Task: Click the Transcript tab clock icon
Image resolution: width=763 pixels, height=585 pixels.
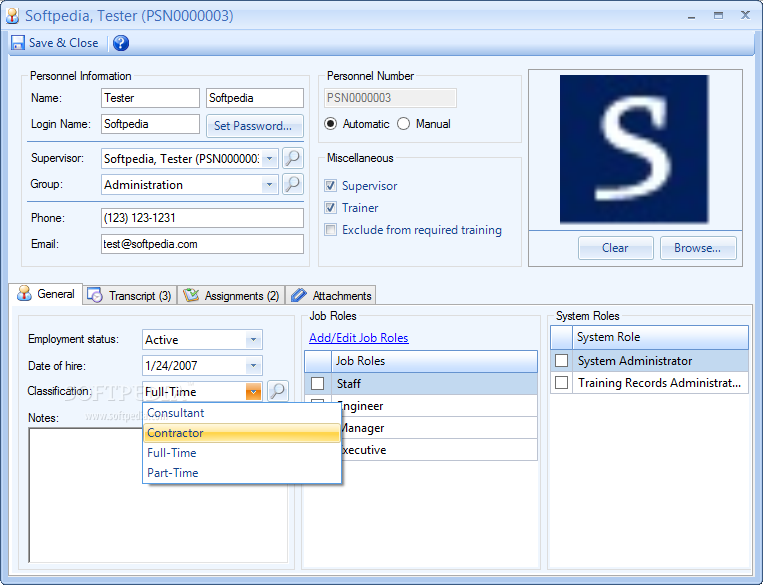Action: pos(94,295)
